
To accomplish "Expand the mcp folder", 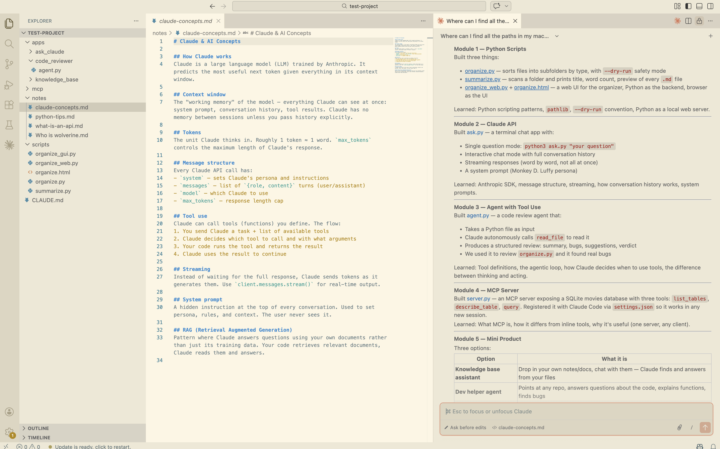I will (x=37, y=89).
